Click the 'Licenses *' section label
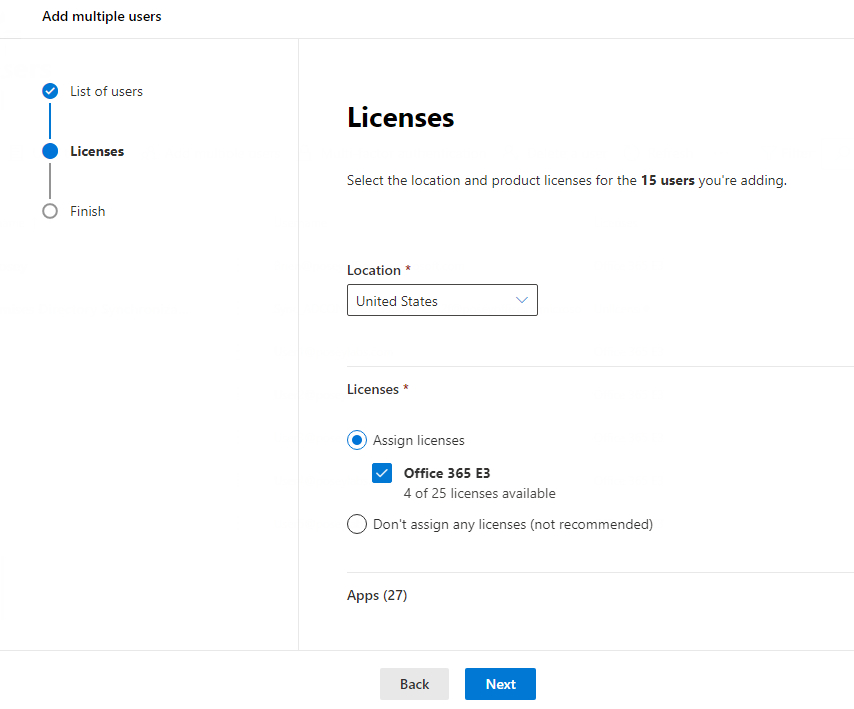This screenshot has height=709, width=854. click(x=378, y=389)
